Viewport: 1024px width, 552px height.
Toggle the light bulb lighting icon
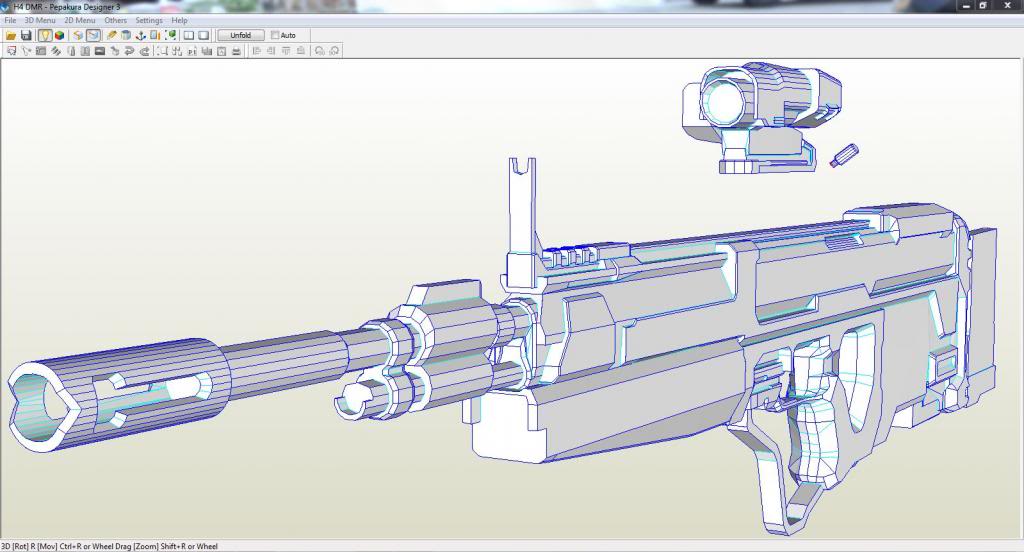point(44,35)
